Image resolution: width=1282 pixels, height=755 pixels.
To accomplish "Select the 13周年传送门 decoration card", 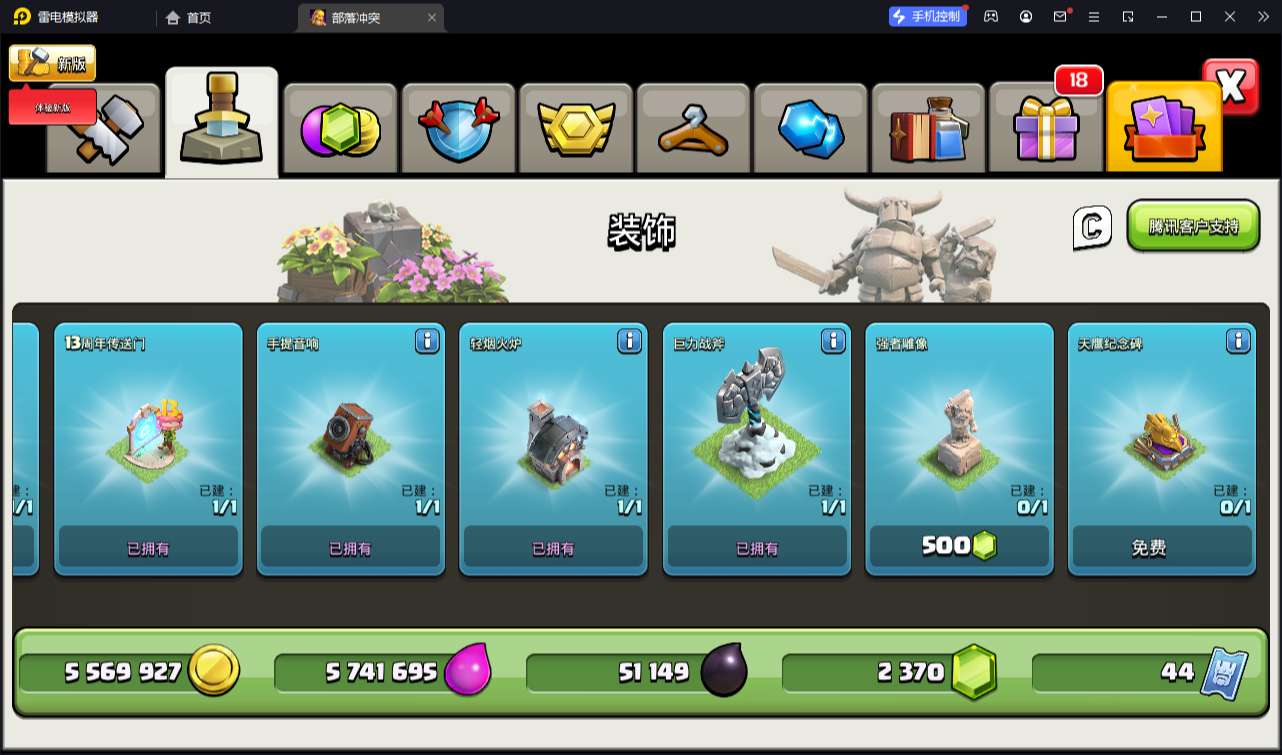I will [148, 449].
